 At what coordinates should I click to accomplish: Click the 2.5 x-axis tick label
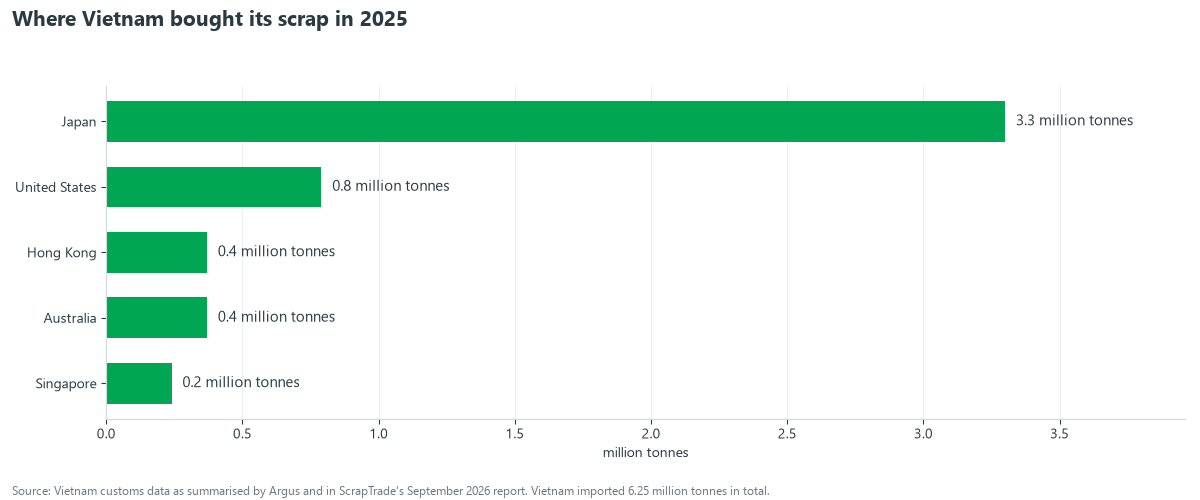tap(787, 434)
